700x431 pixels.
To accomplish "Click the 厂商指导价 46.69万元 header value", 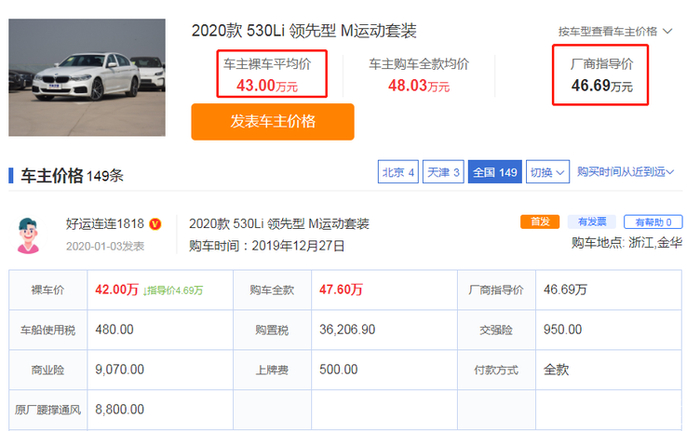I will coord(602,85).
